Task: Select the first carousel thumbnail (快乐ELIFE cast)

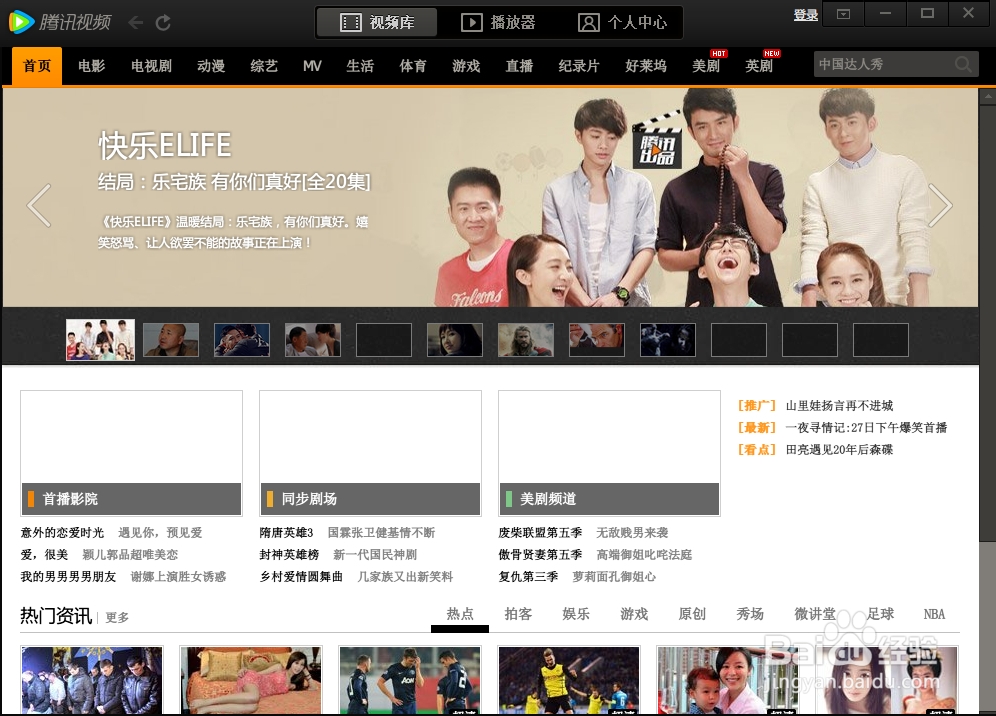Action: pyautogui.click(x=100, y=340)
